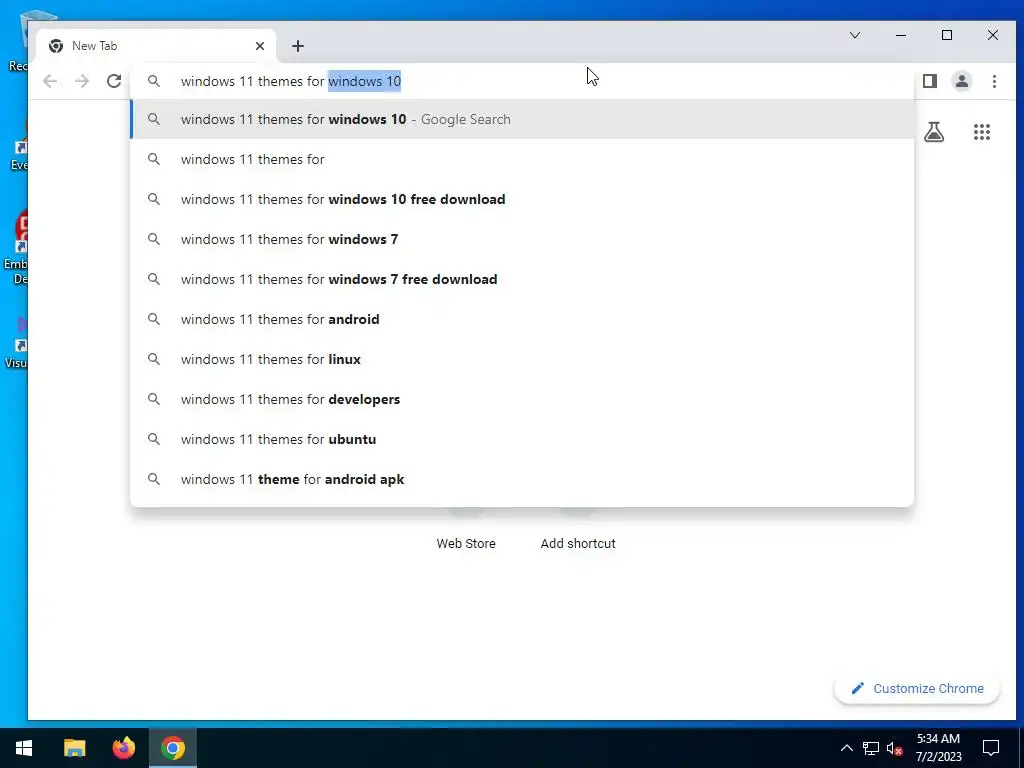1024x768 pixels.
Task: Choose 'windows 7 free download' suggestion
Action: 522,279
